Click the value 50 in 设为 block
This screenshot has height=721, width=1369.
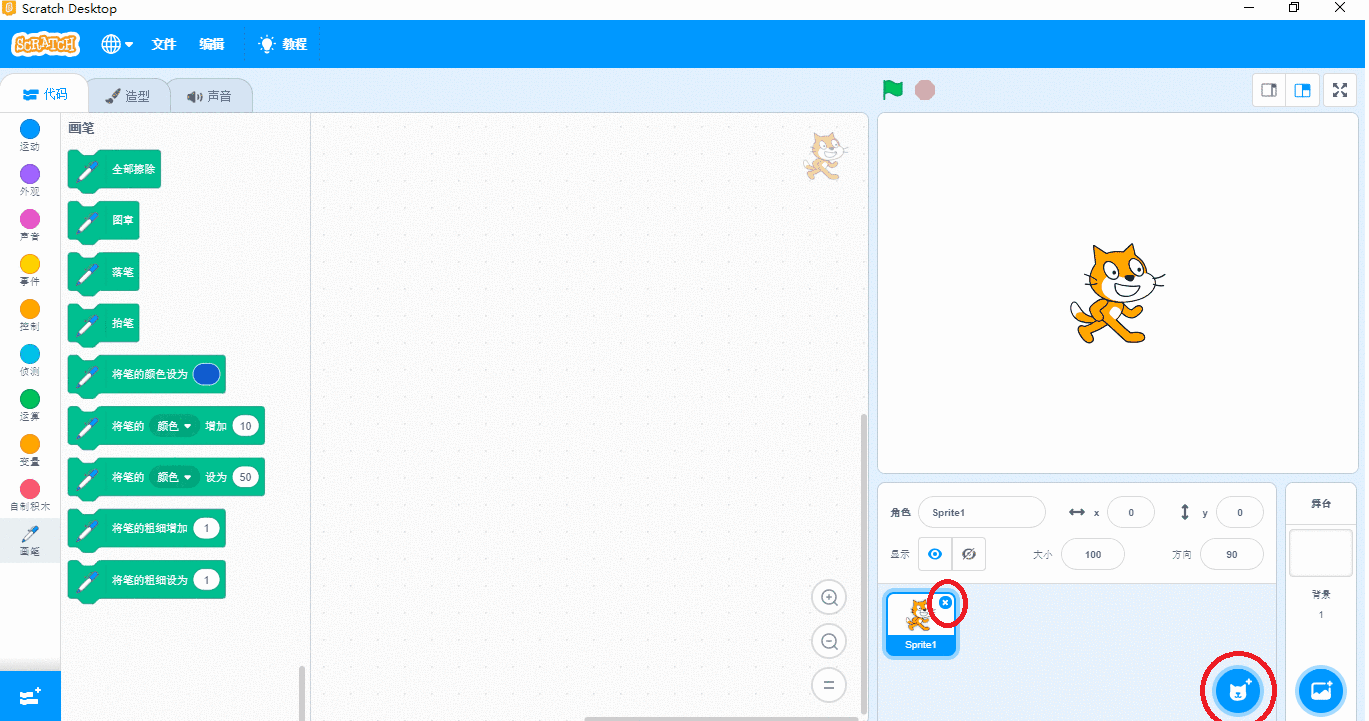tap(246, 478)
